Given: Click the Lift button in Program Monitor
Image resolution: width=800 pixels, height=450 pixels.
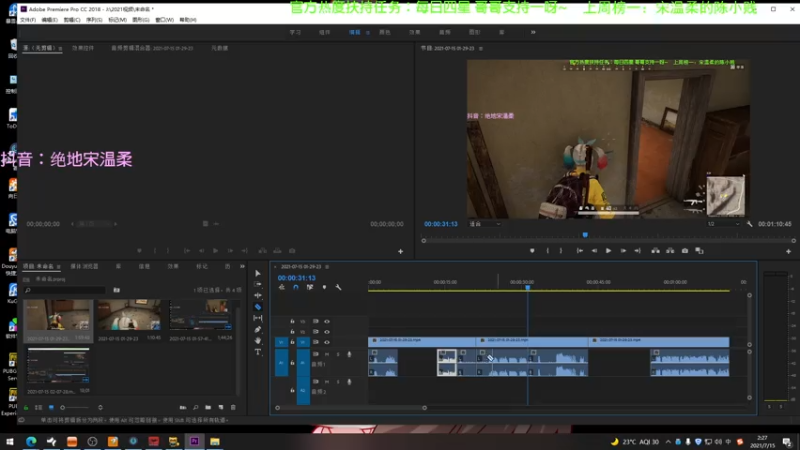Looking at the screenshot, I should 656,251.
